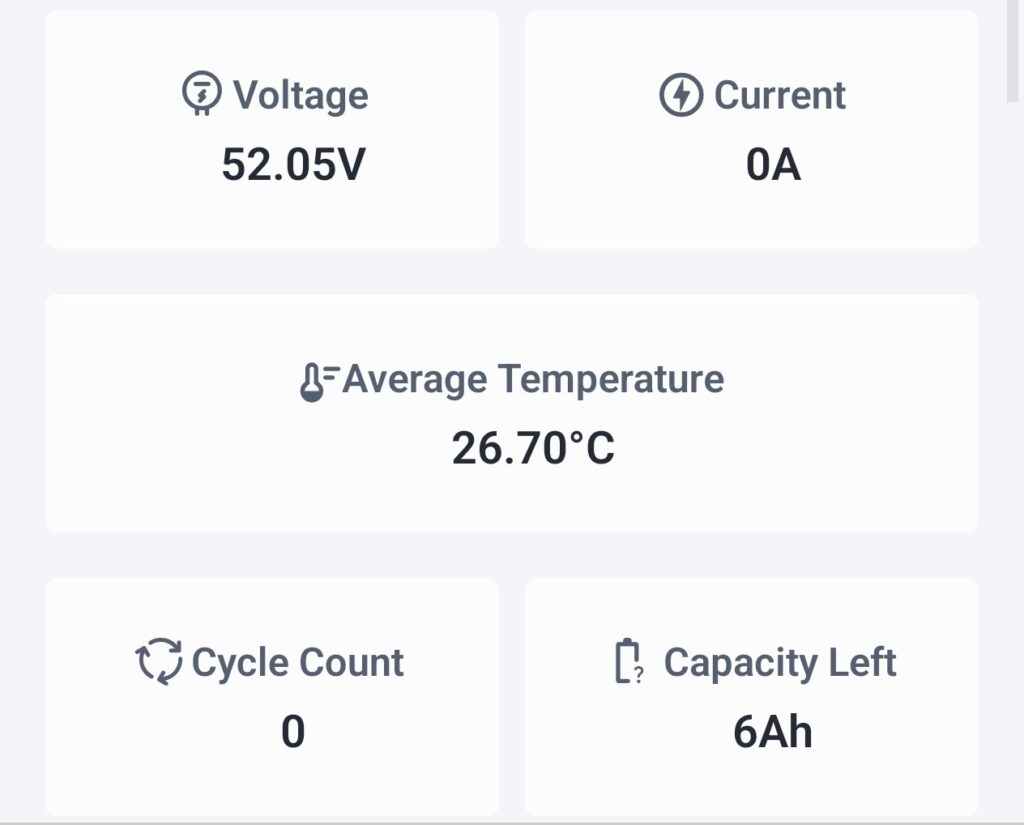Viewport: 1024px width, 825px height.
Task: Click the Cycle Count label
Action: coord(297,662)
